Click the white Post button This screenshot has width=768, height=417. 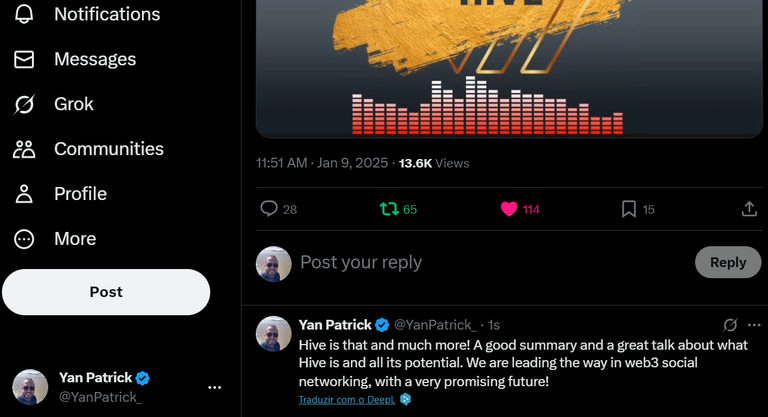[106, 292]
